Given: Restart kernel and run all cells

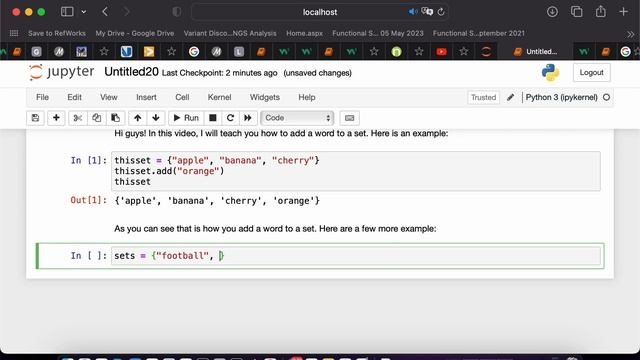Looking at the screenshot, I should 248,118.
